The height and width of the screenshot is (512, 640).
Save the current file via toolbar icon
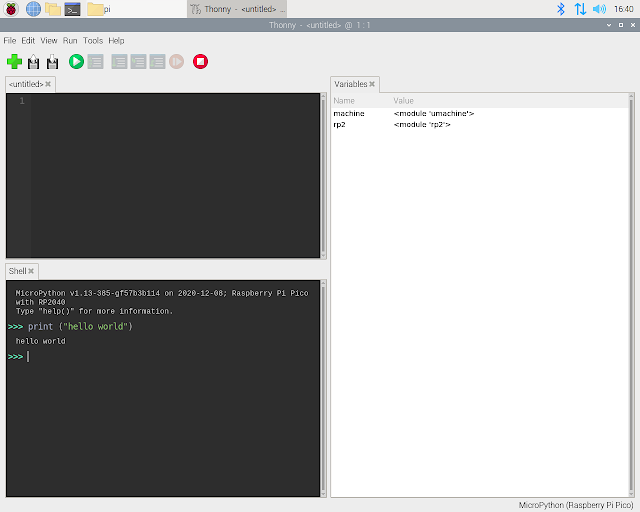53,62
